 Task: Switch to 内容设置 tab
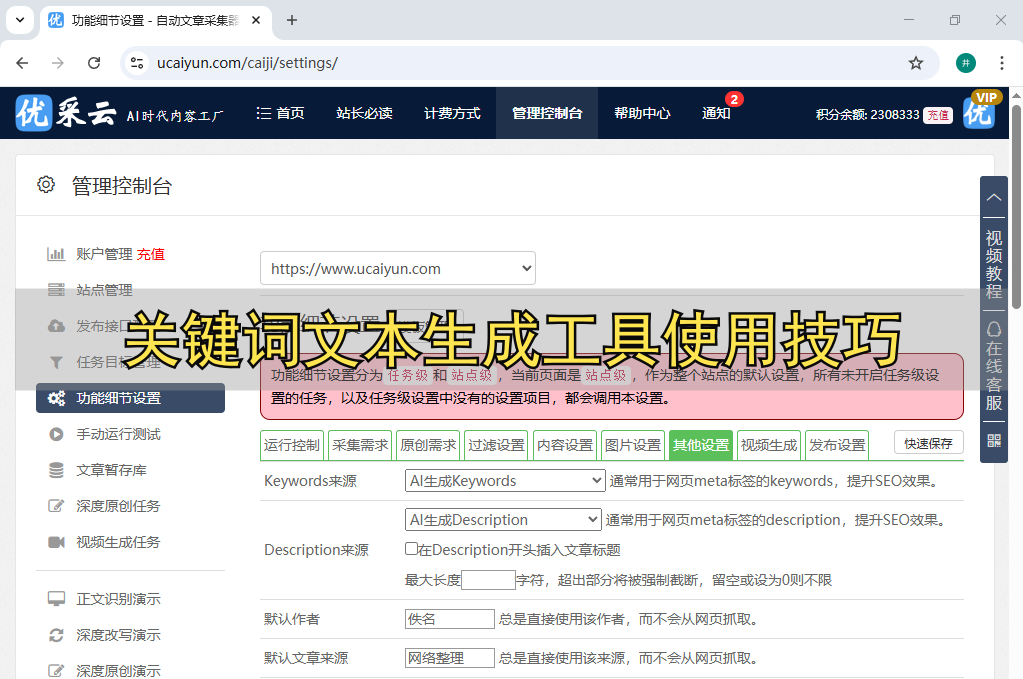(565, 445)
